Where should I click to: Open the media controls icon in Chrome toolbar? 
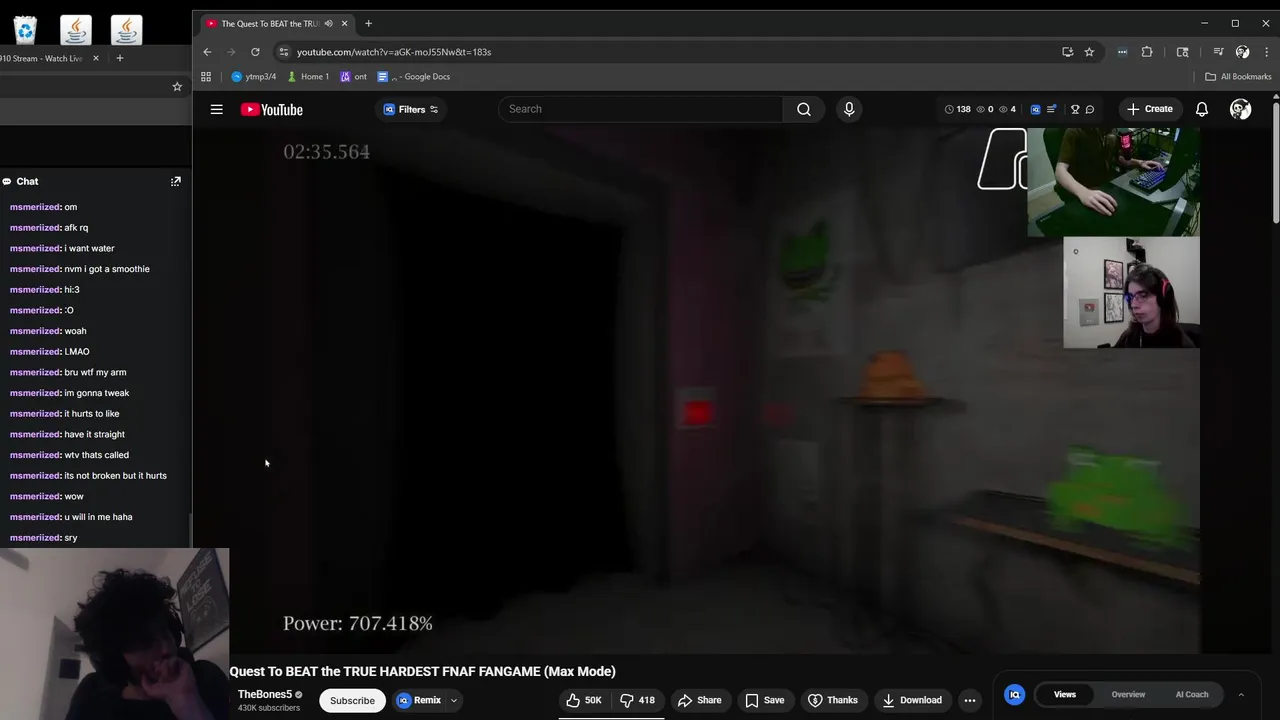[x=1218, y=52]
